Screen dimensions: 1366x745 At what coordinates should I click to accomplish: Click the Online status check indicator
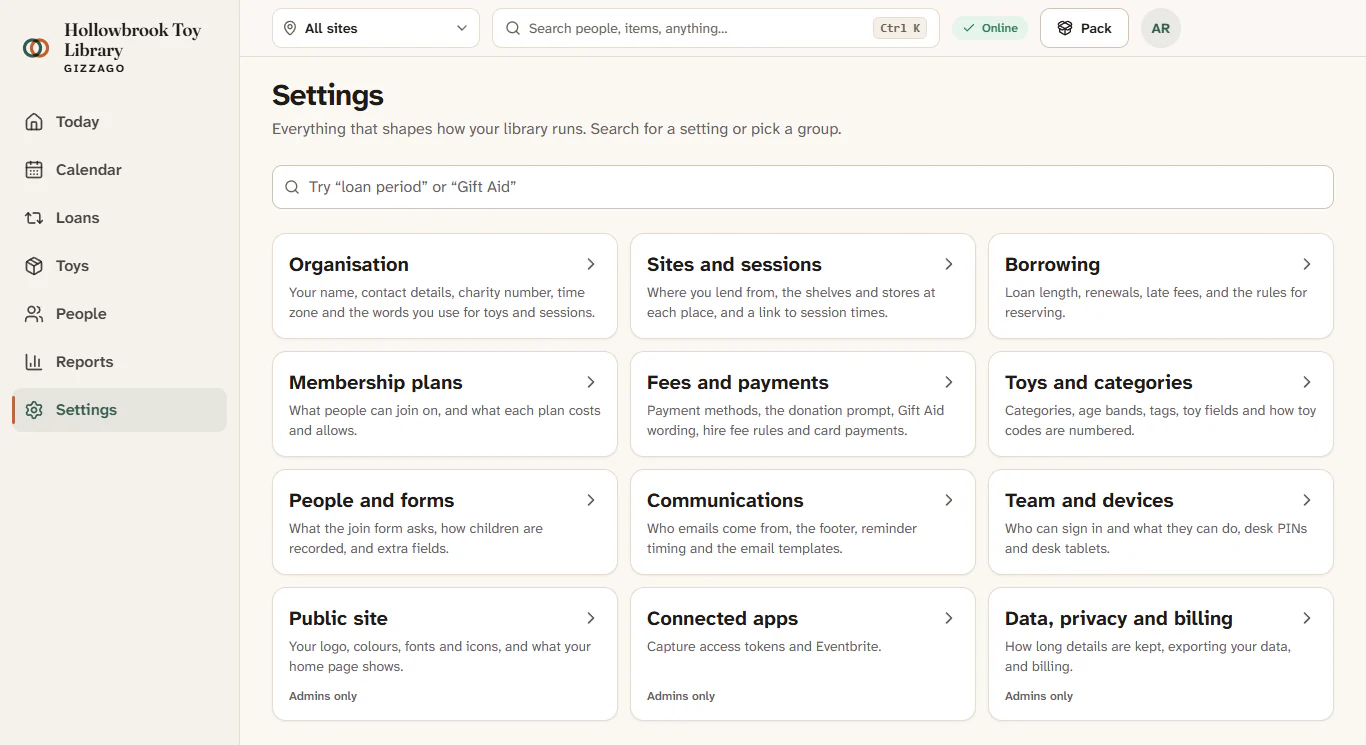point(990,28)
